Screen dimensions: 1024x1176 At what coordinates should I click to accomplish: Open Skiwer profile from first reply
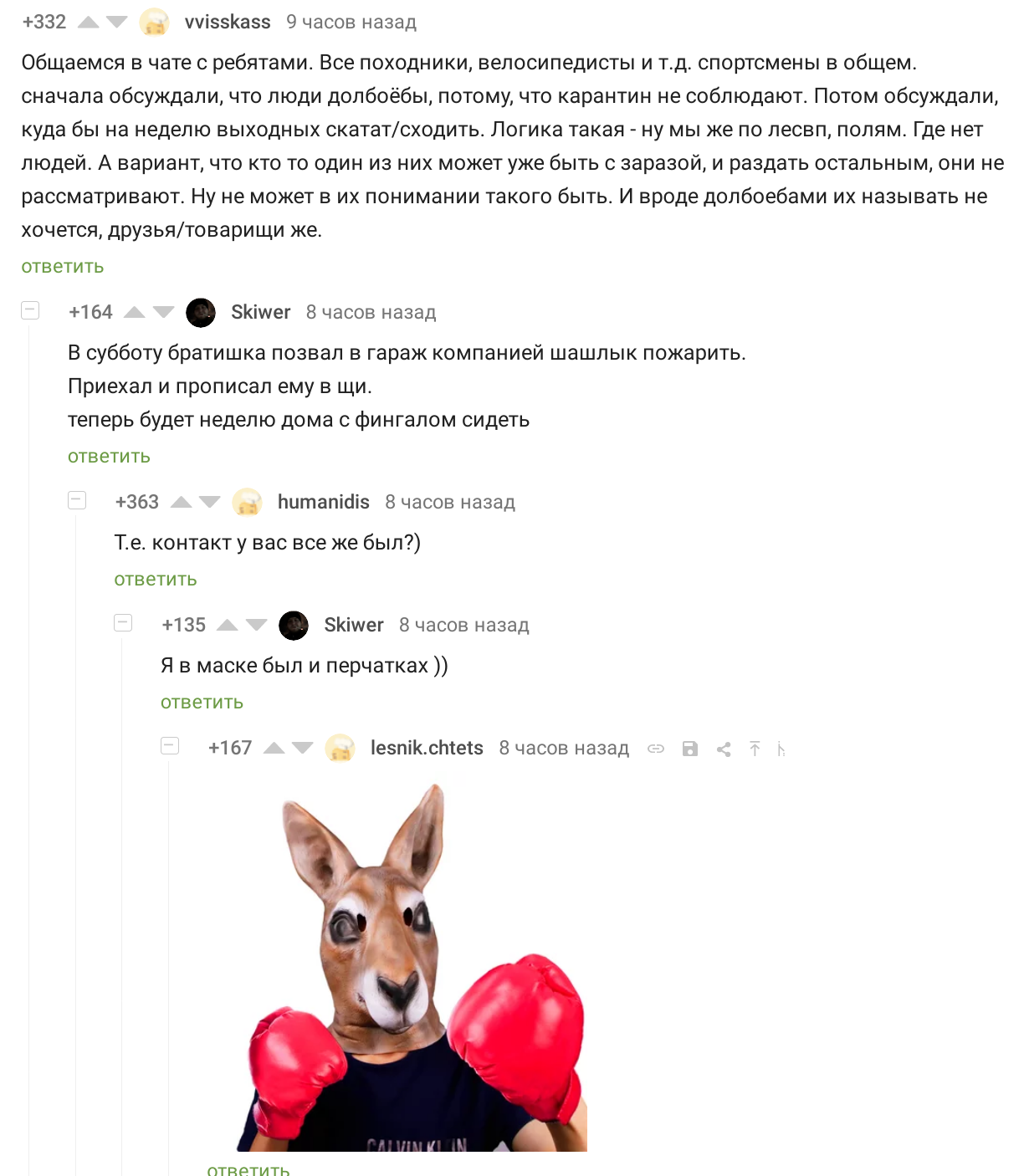coord(260,312)
